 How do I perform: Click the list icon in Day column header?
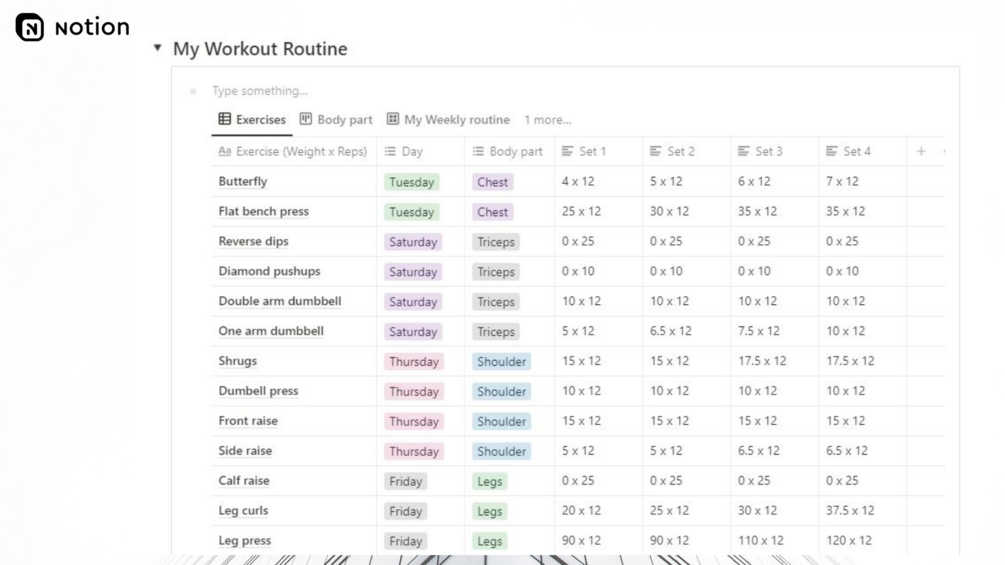(390, 151)
